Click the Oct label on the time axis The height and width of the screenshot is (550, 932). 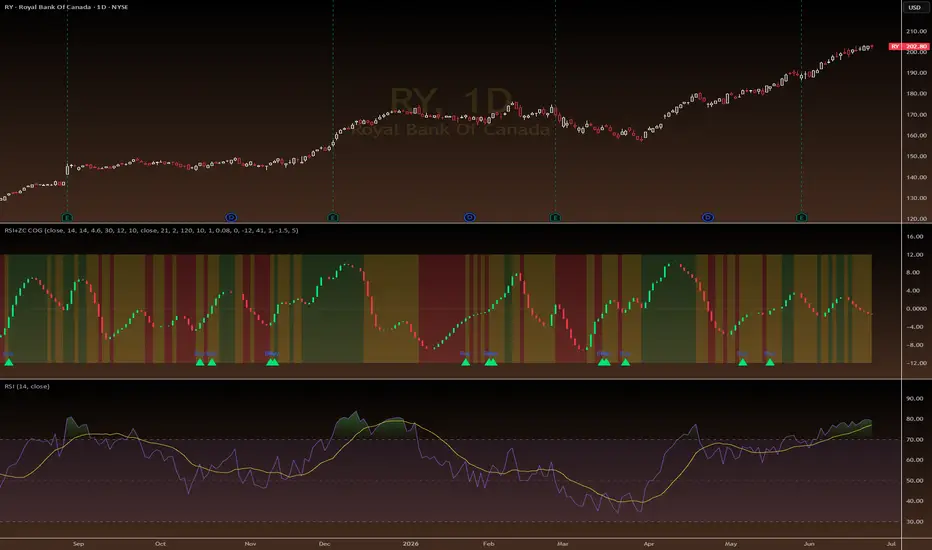(160, 543)
